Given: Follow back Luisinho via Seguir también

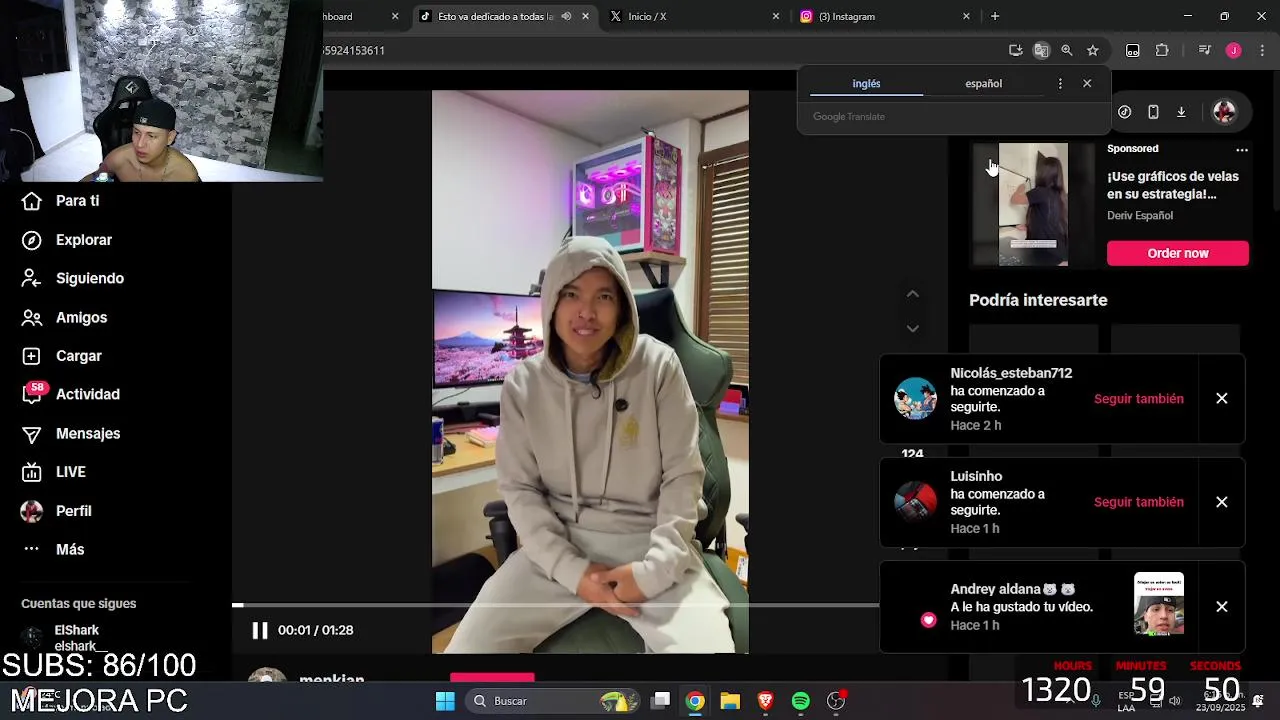Looking at the screenshot, I should pyautogui.click(x=1138, y=502).
